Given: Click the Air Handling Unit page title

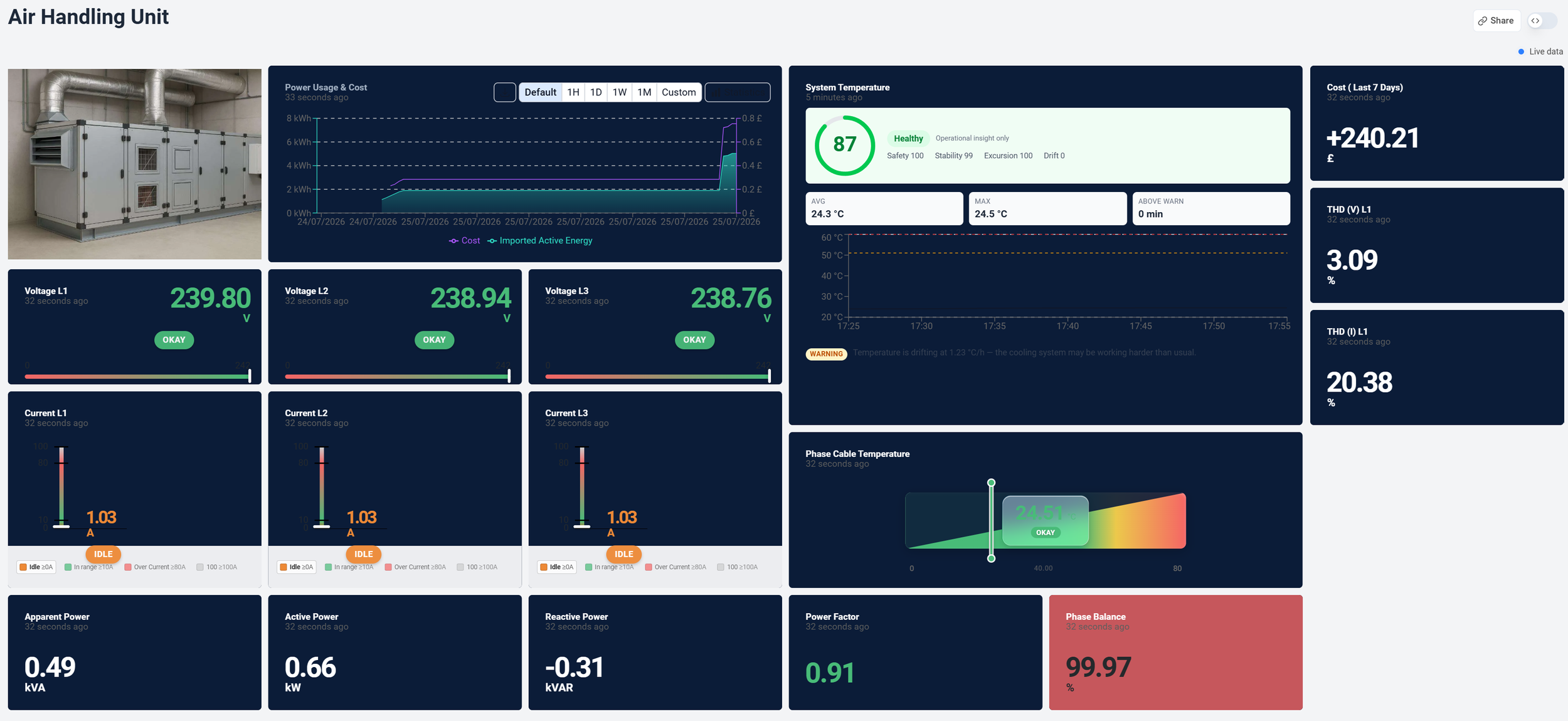Looking at the screenshot, I should point(88,17).
